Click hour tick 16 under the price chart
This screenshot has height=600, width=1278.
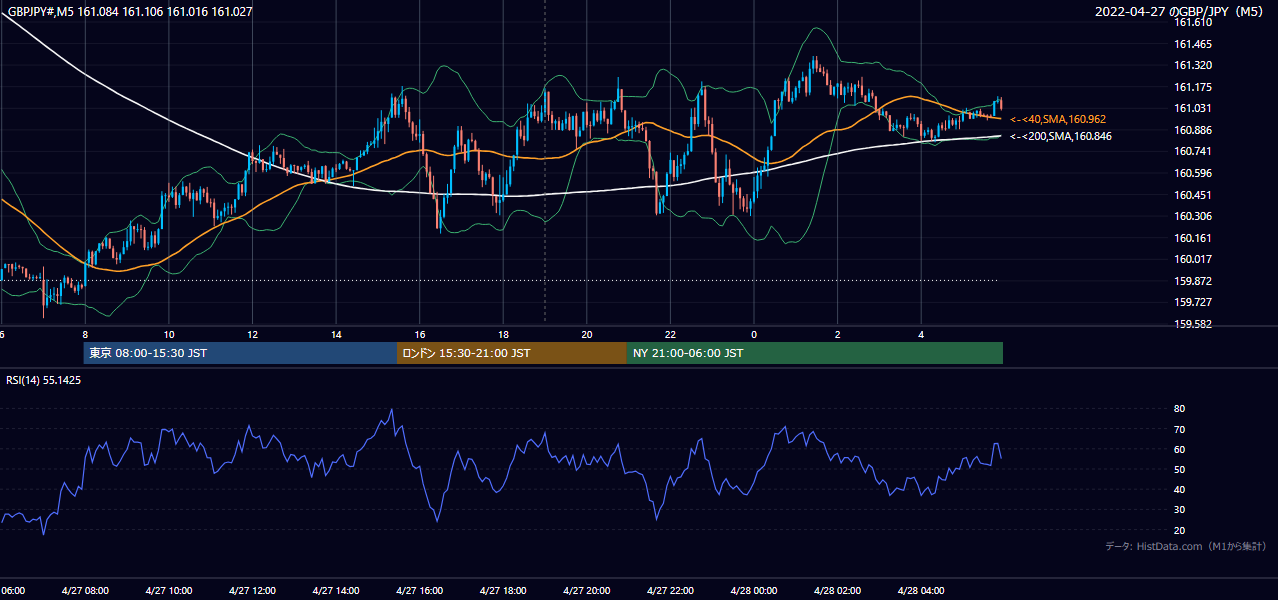[420, 335]
